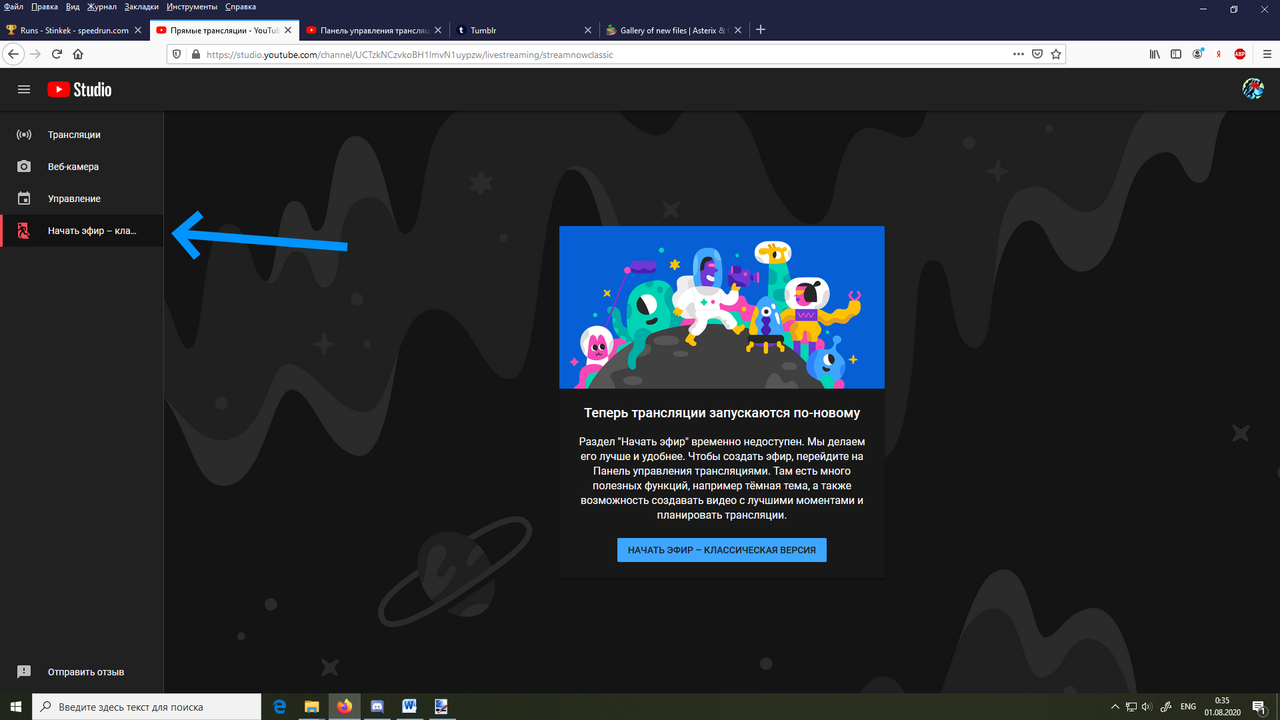Close the Tumblr tab
The height and width of the screenshot is (720, 1280).
(587, 30)
